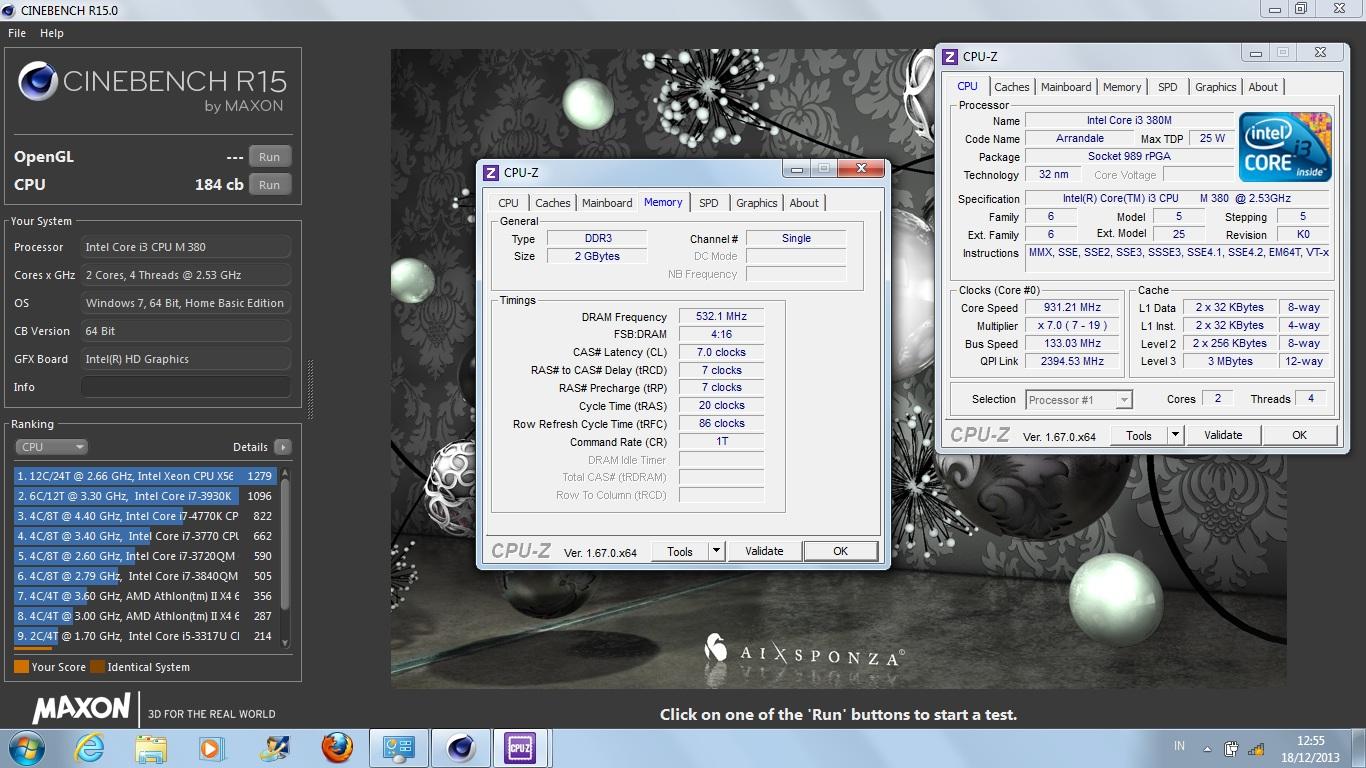This screenshot has height=768, width=1366.
Task: Open the control panel taskbar icon
Action: (x=399, y=748)
